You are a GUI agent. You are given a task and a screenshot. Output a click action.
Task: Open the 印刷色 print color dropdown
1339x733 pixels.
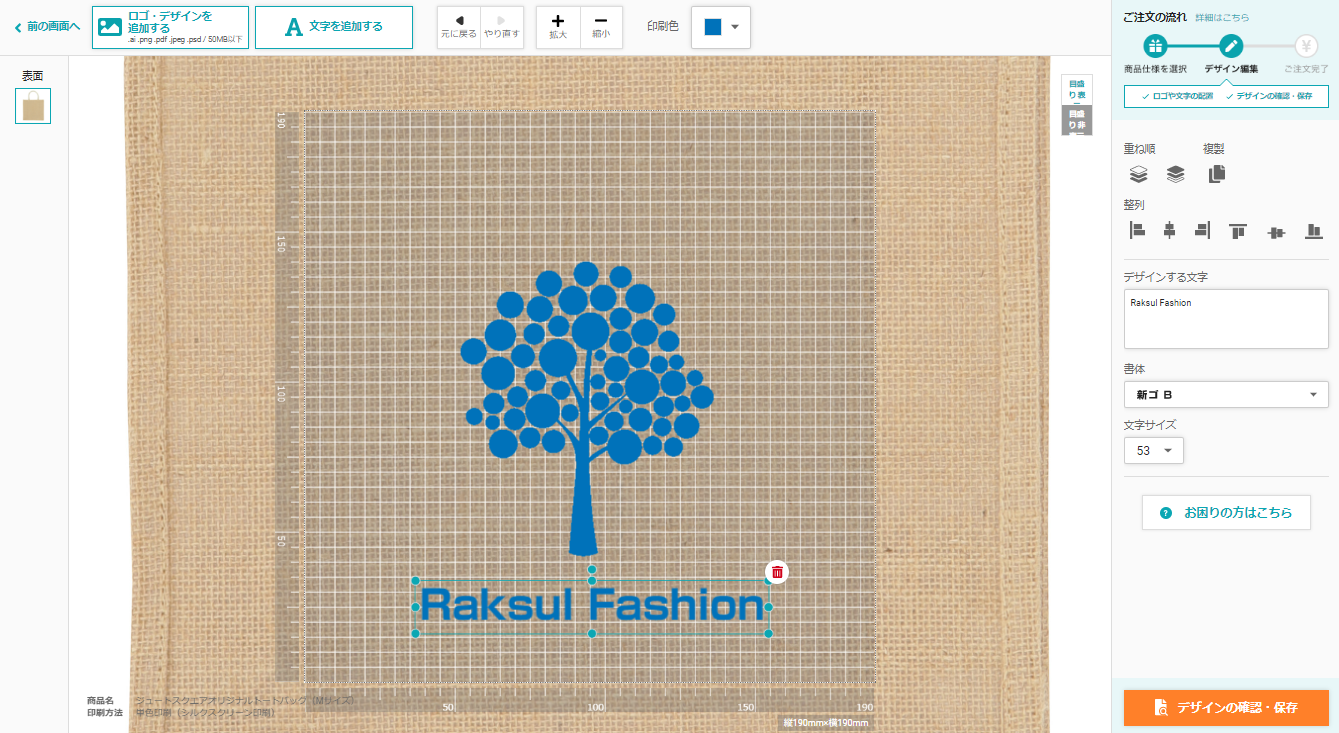tap(721, 27)
